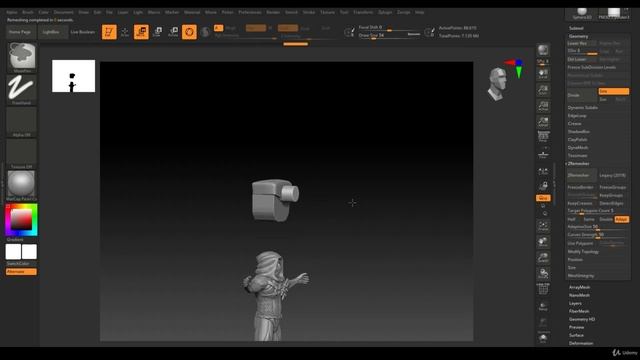Expand the Dynamic Subdiv section
Viewport: 640px width, 360px height.
pos(582,108)
